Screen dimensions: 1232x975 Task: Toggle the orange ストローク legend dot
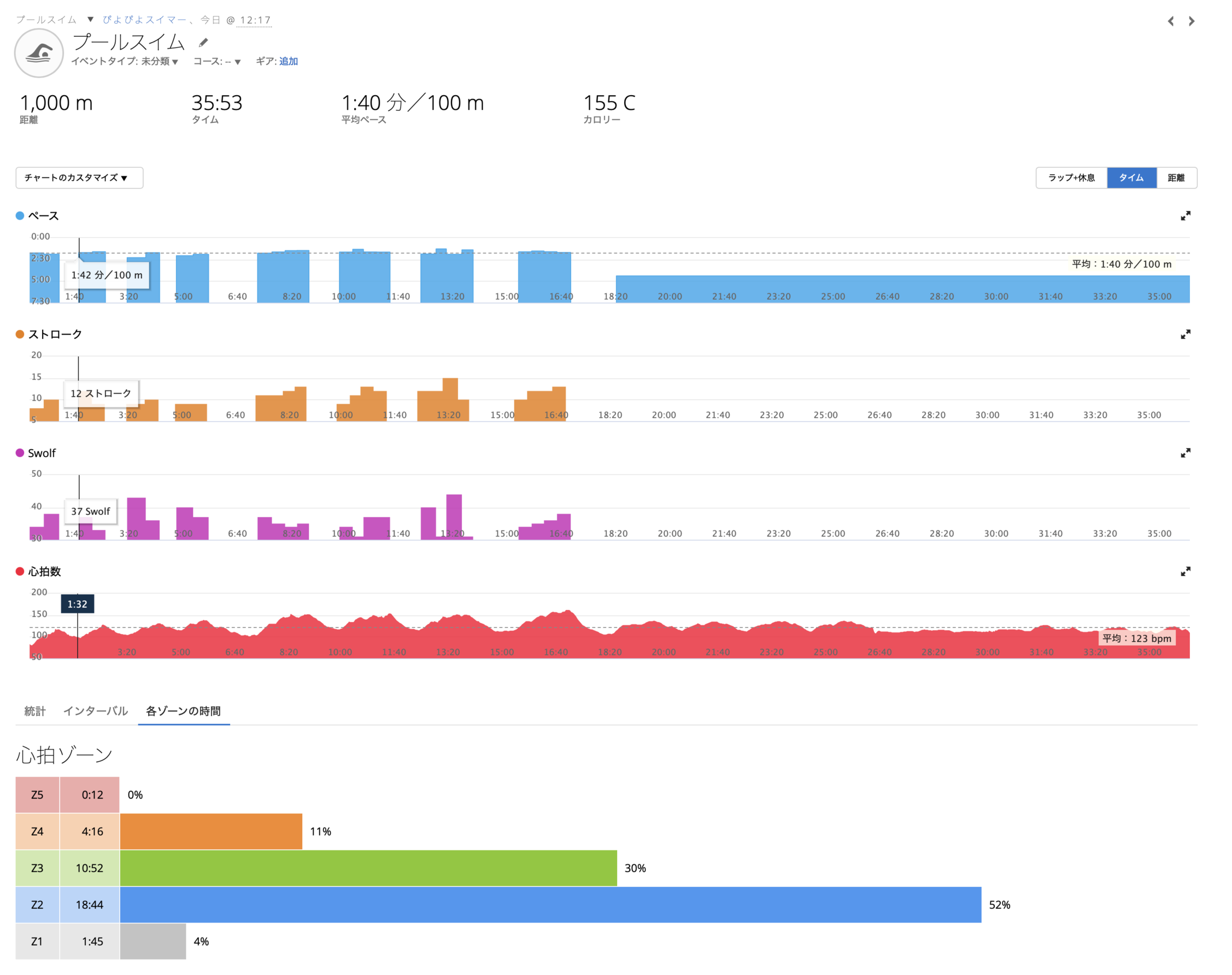pyautogui.click(x=20, y=334)
